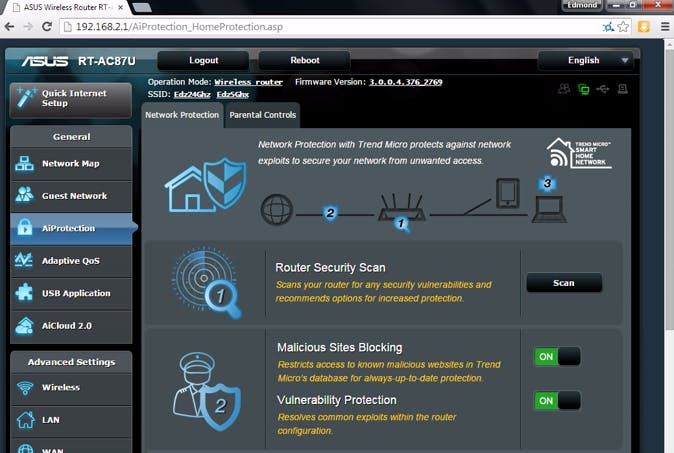Image resolution: width=674 pixels, height=453 pixels.
Task: Reload the browser page
Action: pyautogui.click(x=47, y=27)
